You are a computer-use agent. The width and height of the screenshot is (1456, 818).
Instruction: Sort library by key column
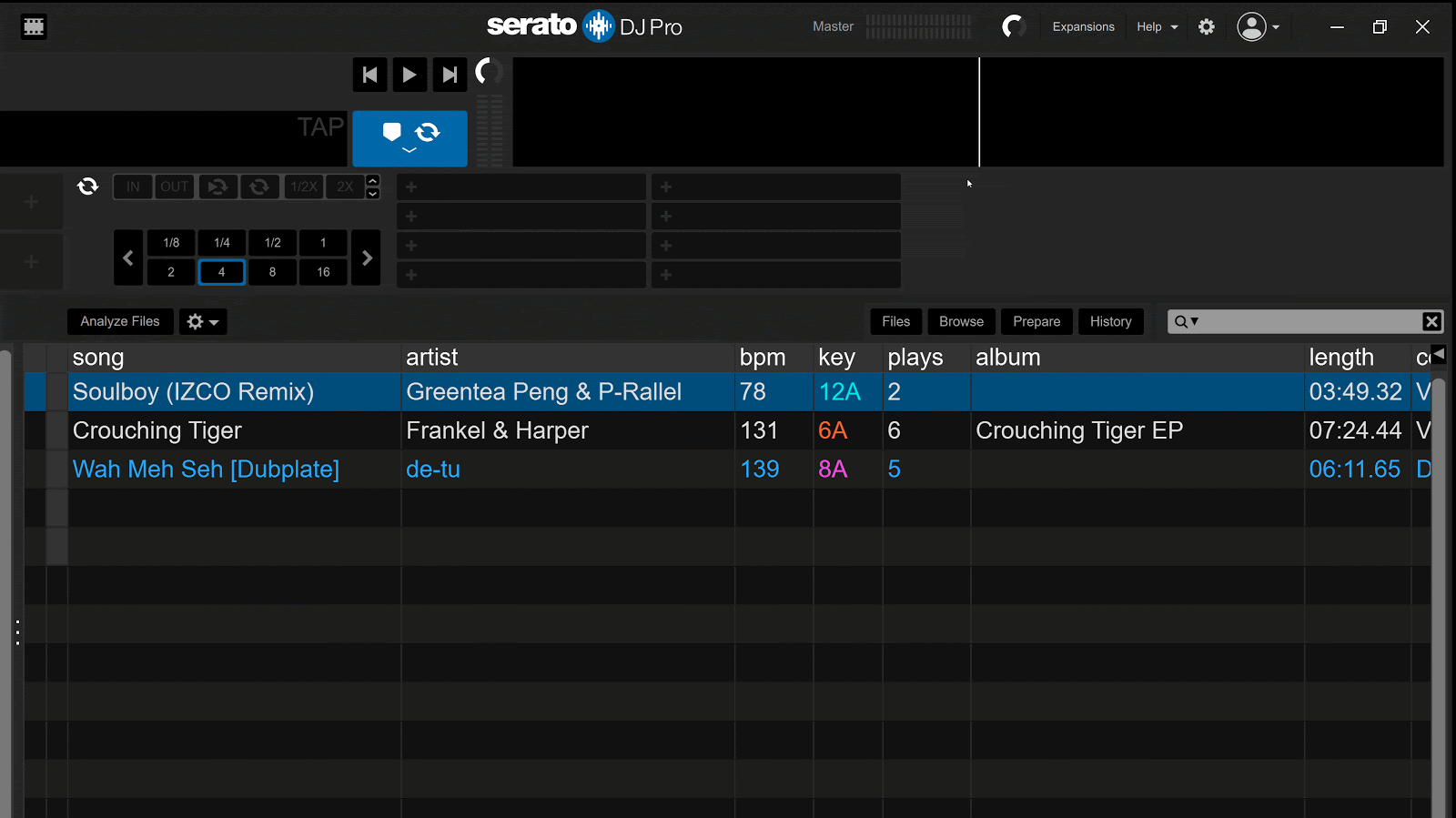[848, 358]
